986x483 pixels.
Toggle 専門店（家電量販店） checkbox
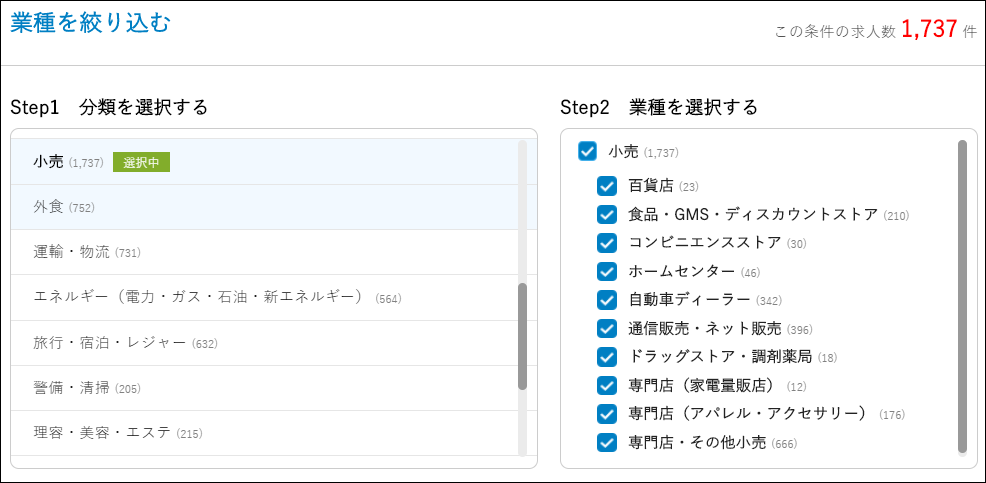[x=607, y=386]
